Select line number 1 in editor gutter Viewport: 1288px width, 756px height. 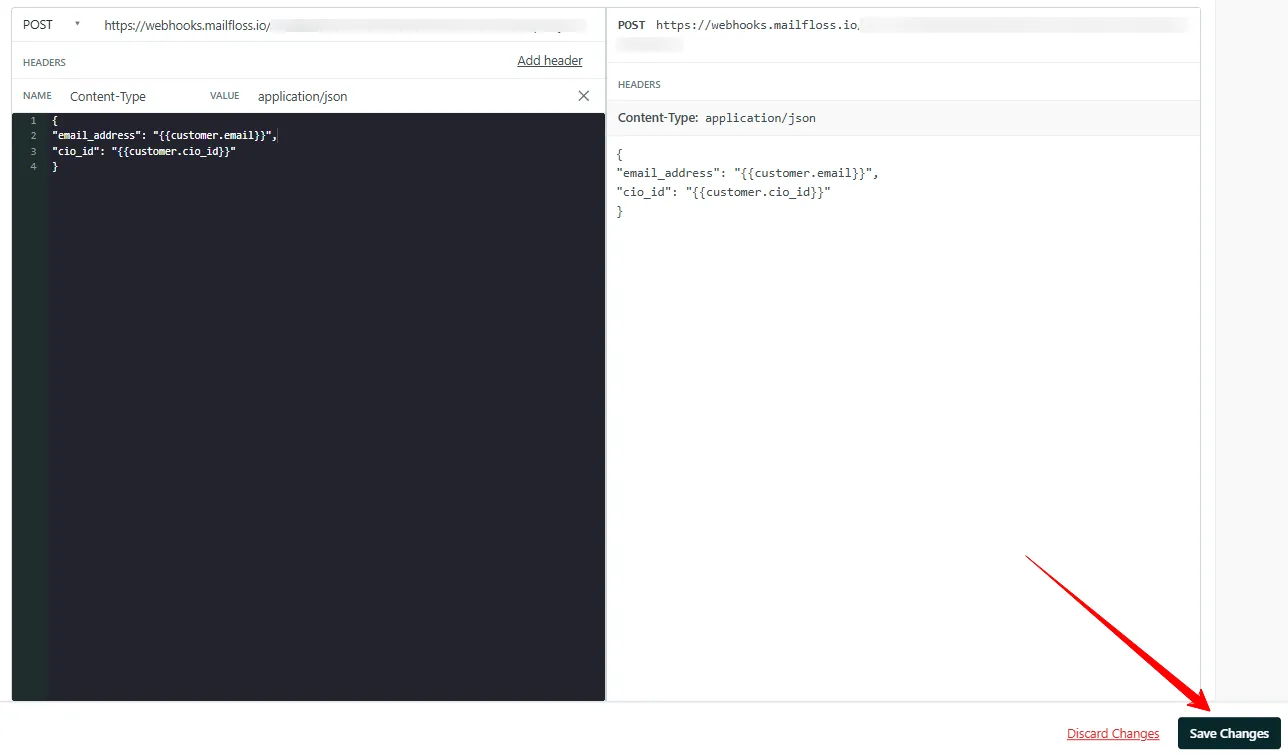tap(33, 120)
